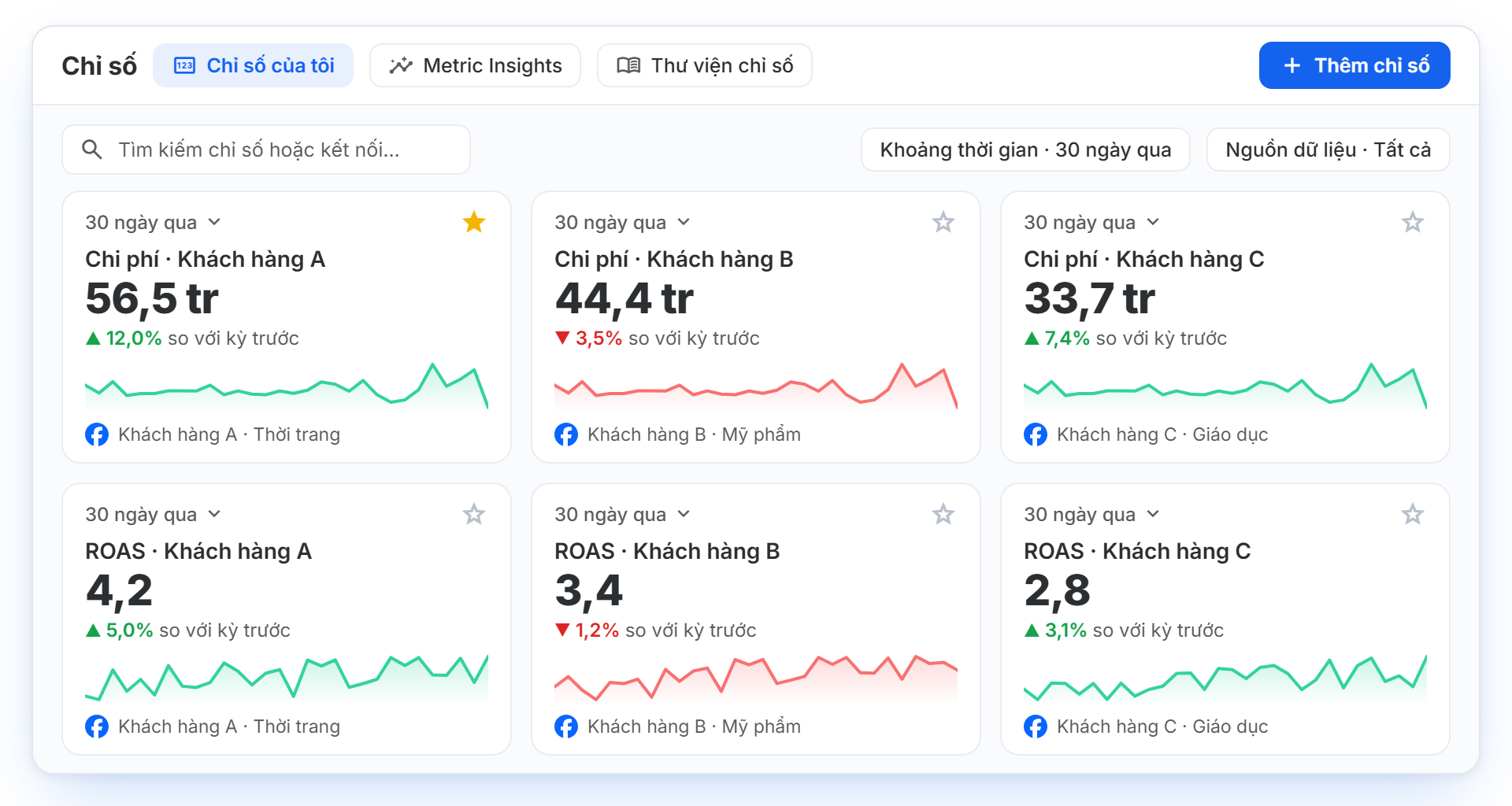Focus the Tìm kiếm chỉ số search field

[x=266, y=150]
